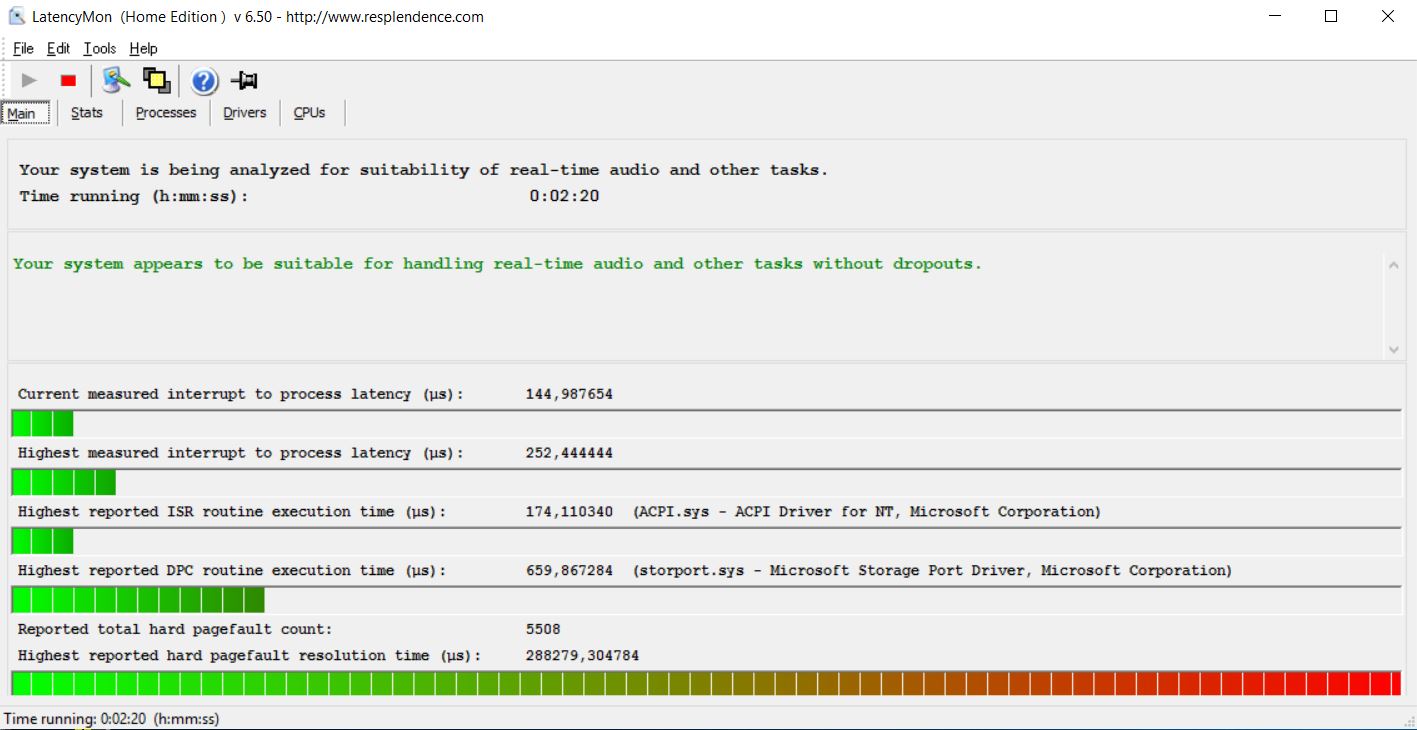
Task: Click the highest ISR routine execution time bar
Action: coord(706,541)
